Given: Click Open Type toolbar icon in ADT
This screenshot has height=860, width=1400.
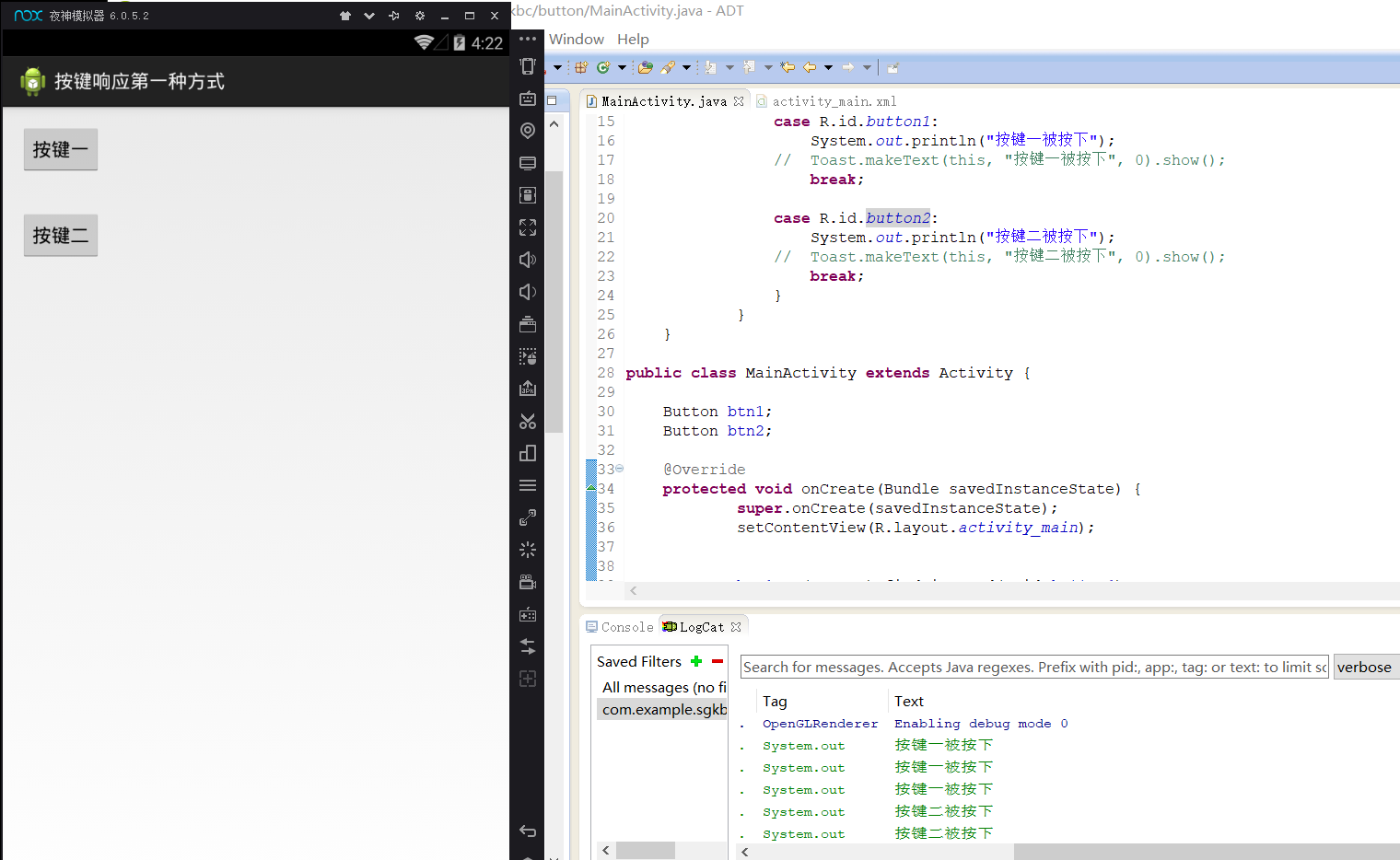Looking at the screenshot, I should [x=646, y=67].
